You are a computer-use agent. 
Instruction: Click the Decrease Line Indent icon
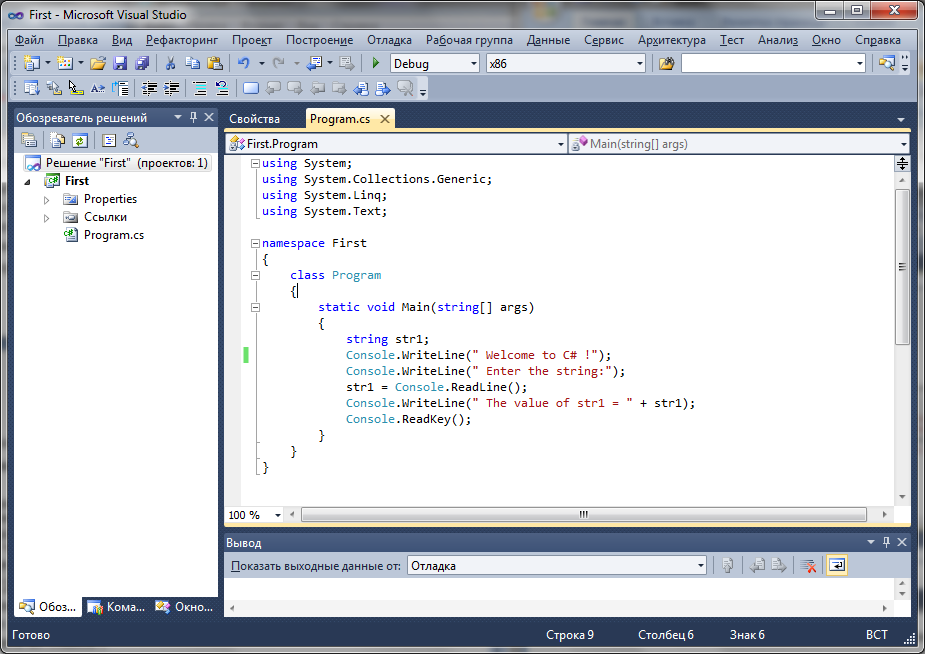point(149,88)
